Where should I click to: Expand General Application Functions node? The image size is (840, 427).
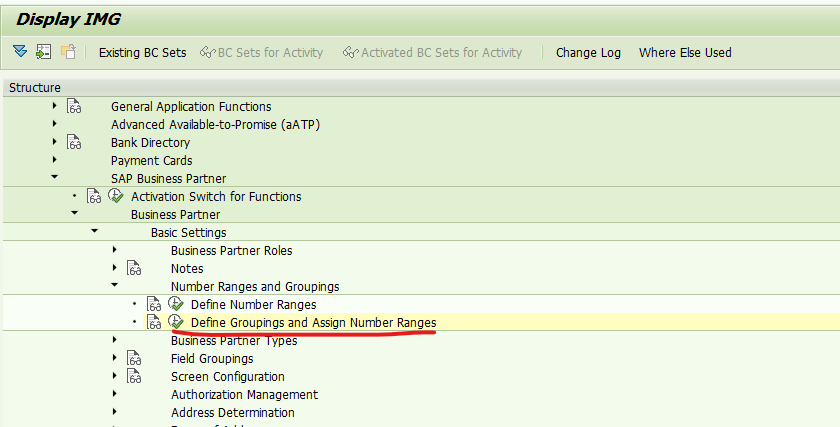click(55, 106)
